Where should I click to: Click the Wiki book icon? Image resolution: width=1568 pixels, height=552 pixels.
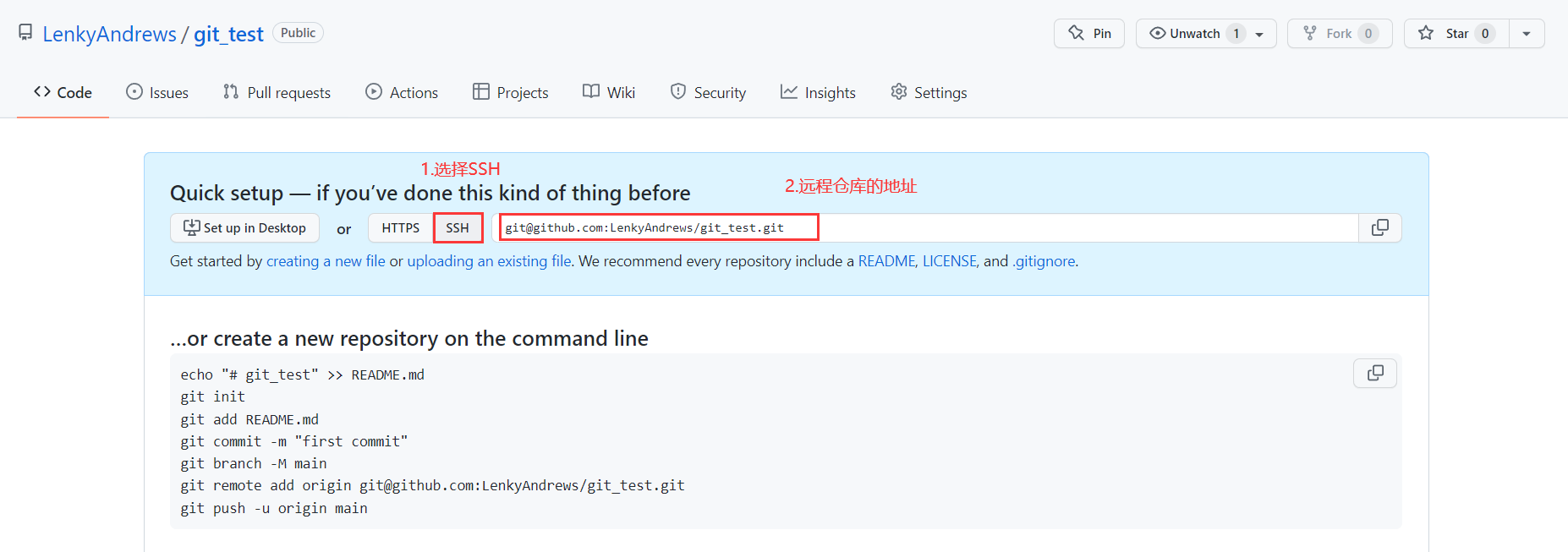click(591, 91)
